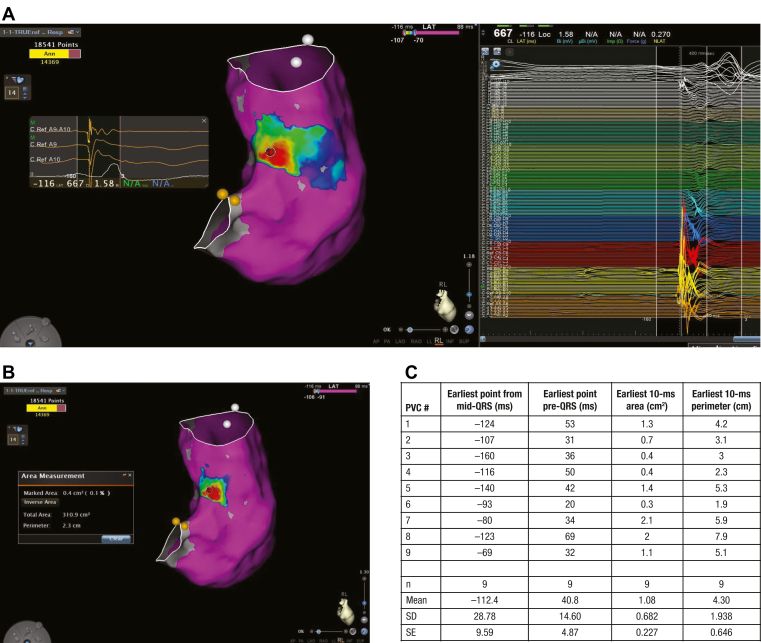This screenshot has width=761, height=643.
Task: Click the Inverse Area button
Action: 40,502
